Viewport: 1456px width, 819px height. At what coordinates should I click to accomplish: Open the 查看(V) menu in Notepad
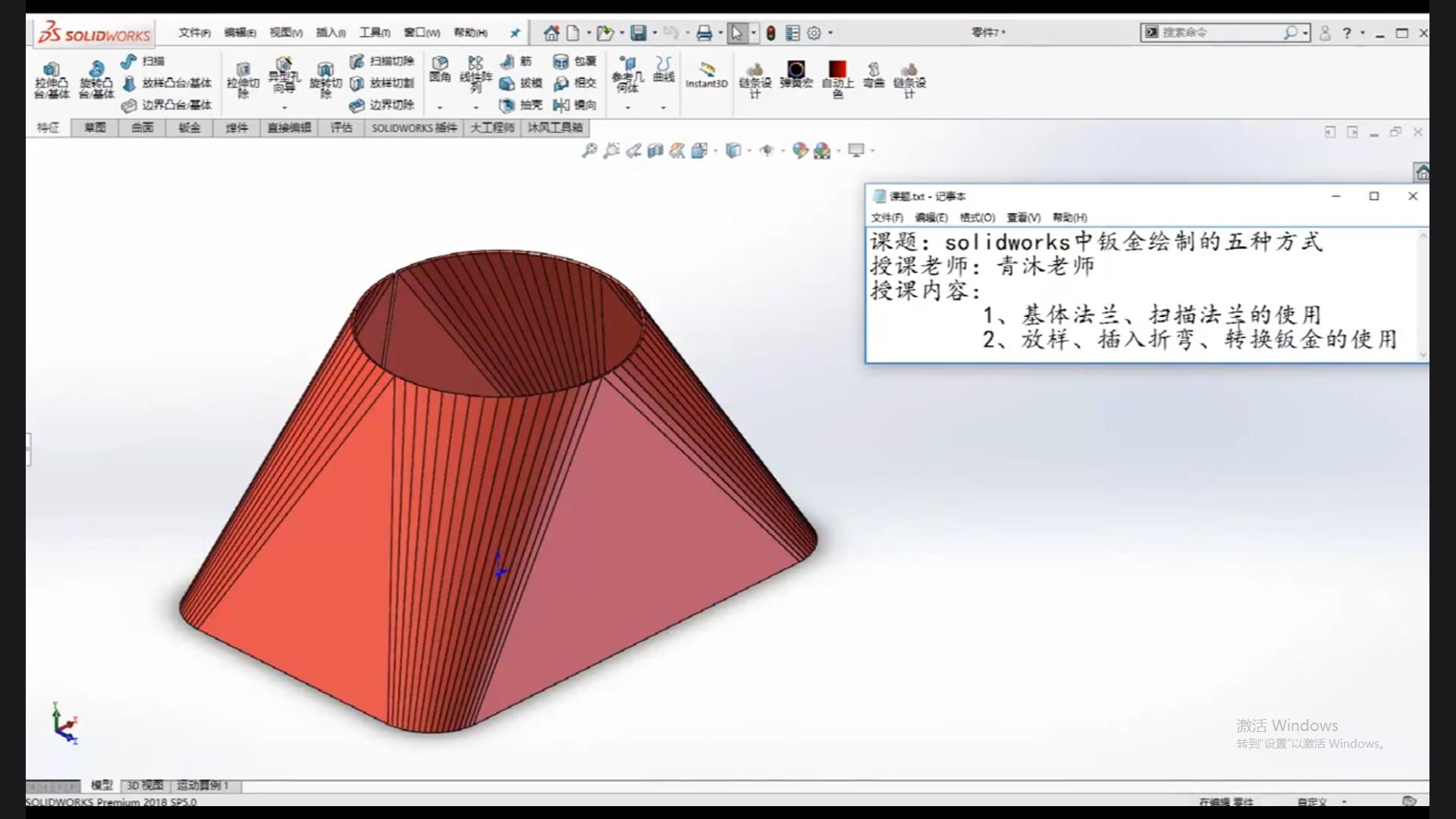(1023, 218)
